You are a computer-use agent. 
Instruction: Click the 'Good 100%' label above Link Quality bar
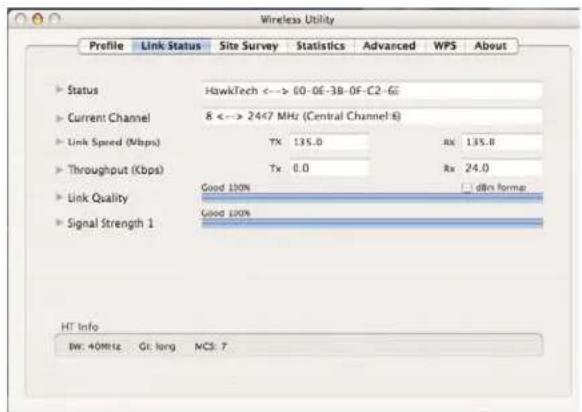(x=226, y=187)
